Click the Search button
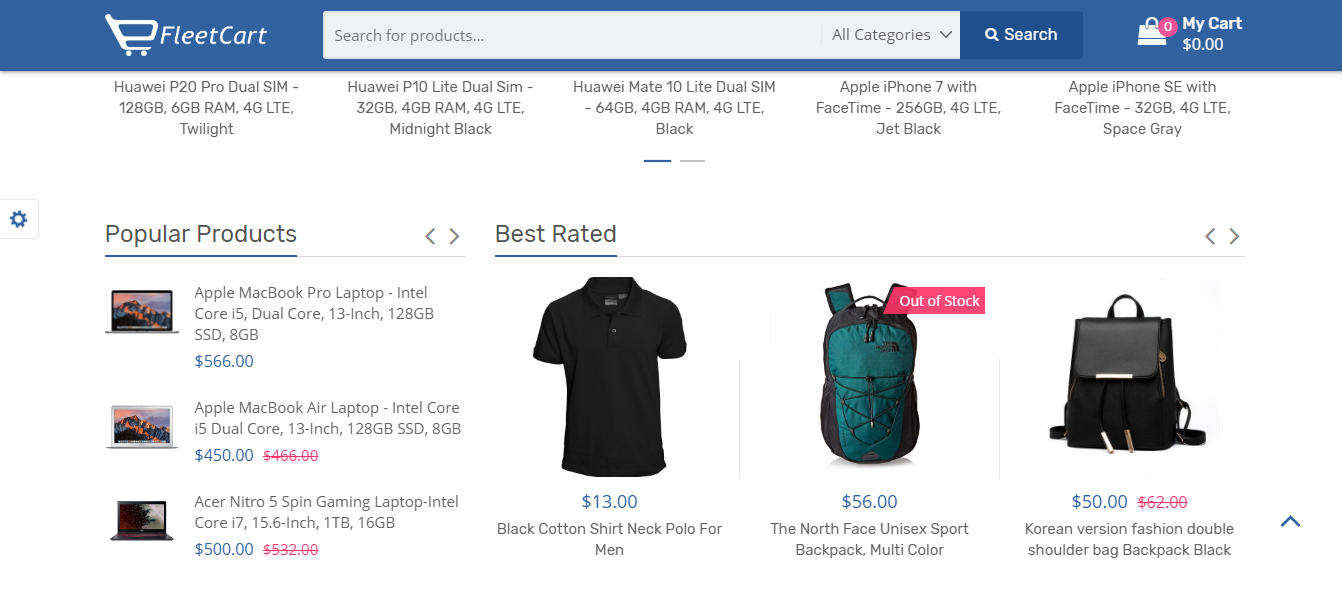1342x605 pixels. click(x=1021, y=35)
